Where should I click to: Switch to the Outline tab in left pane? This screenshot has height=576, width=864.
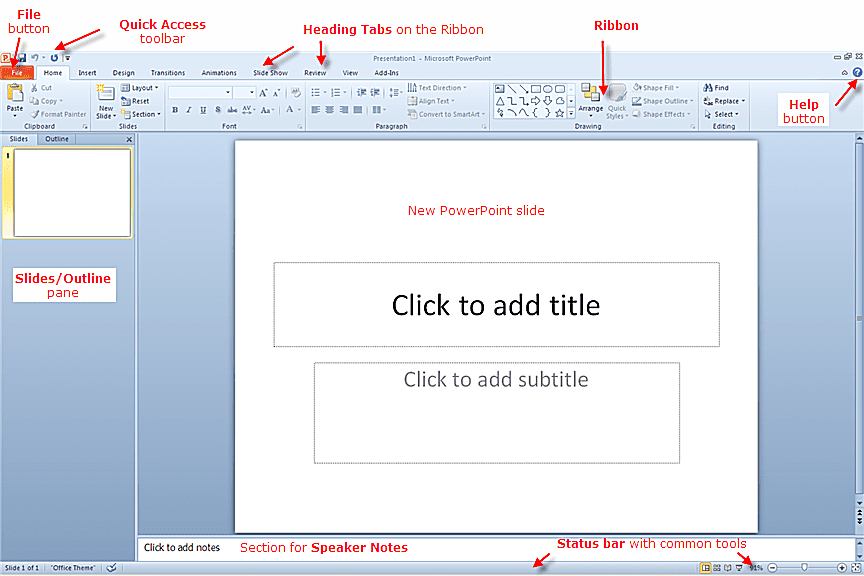(55, 139)
